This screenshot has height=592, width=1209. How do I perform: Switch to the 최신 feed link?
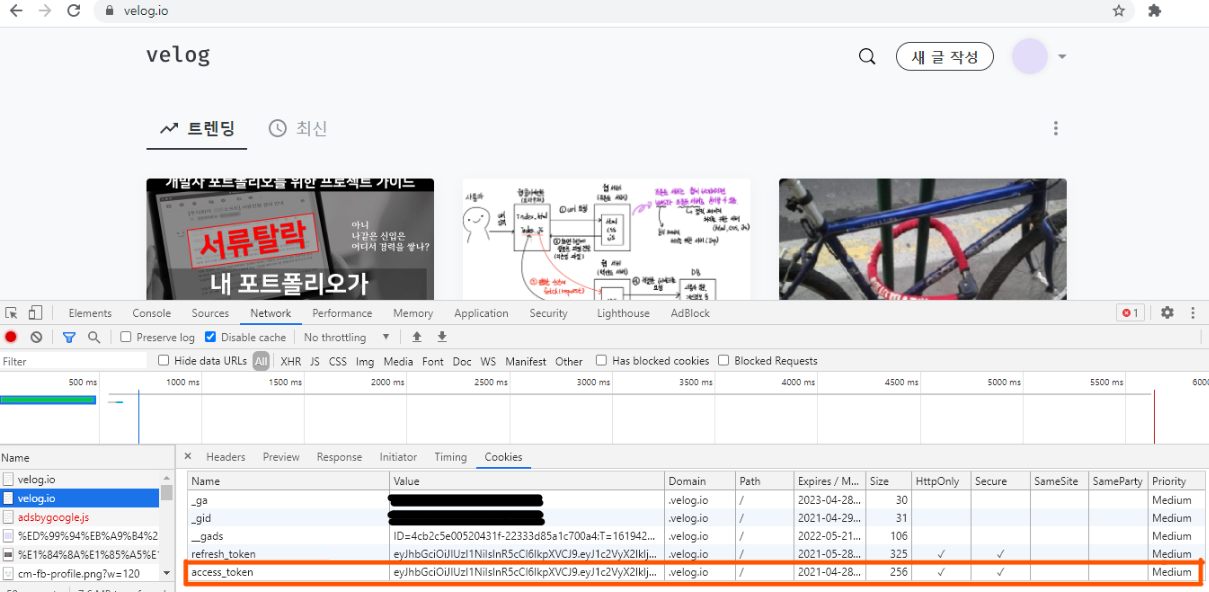(x=298, y=128)
